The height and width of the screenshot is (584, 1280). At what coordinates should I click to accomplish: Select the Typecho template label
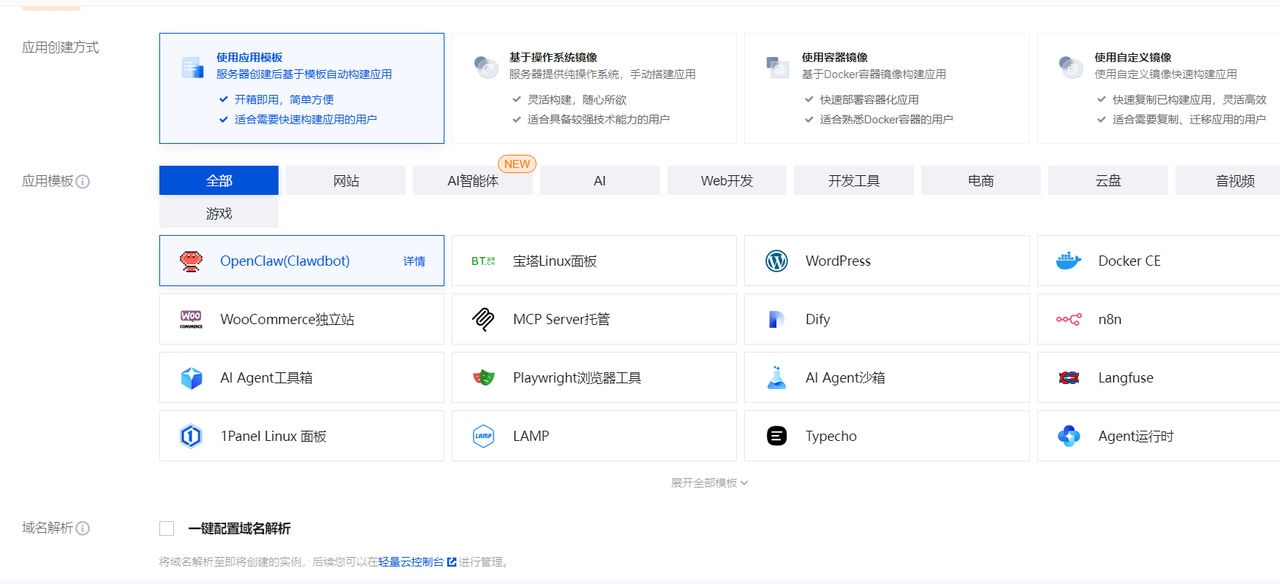[x=831, y=436]
